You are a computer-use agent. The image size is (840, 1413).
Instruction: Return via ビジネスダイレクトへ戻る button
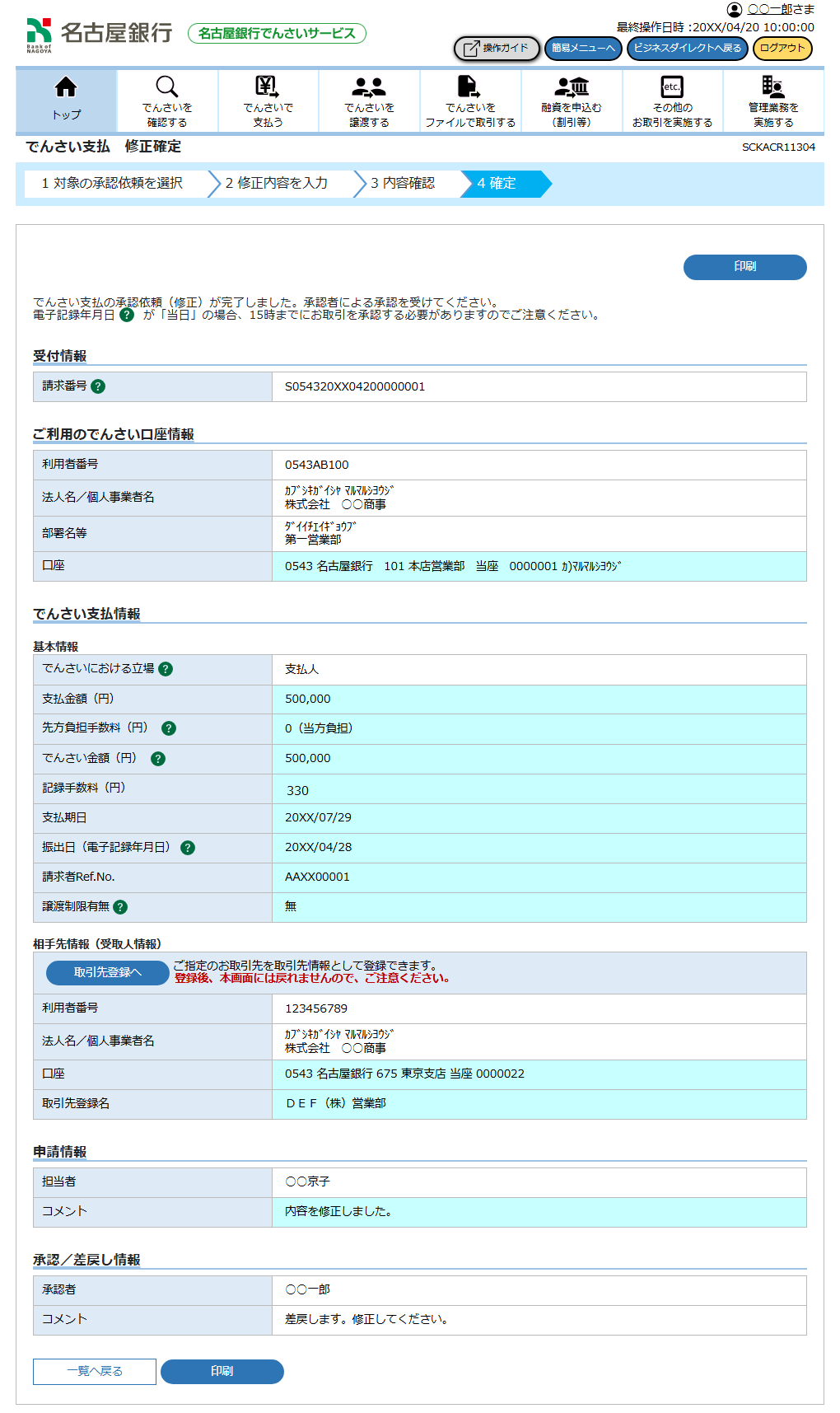(687, 49)
